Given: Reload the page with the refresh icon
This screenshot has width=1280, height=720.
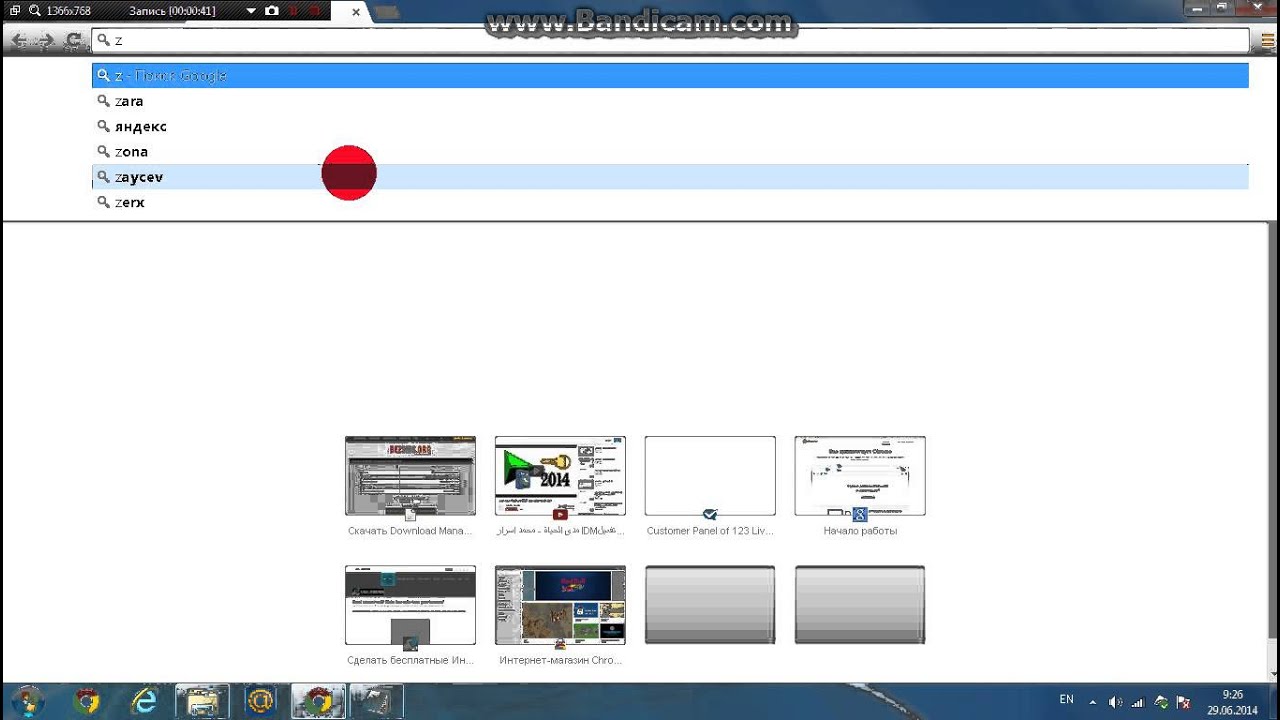Looking at the screenshot, I should 73,41.
